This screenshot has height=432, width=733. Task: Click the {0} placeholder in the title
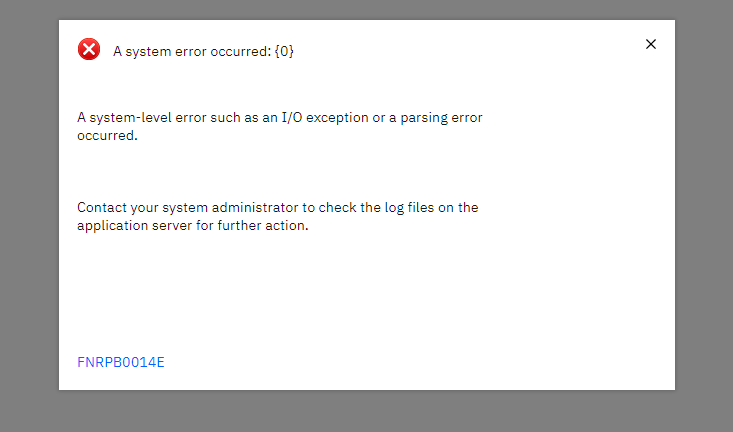pyautogui.click(x=284, y=51)
